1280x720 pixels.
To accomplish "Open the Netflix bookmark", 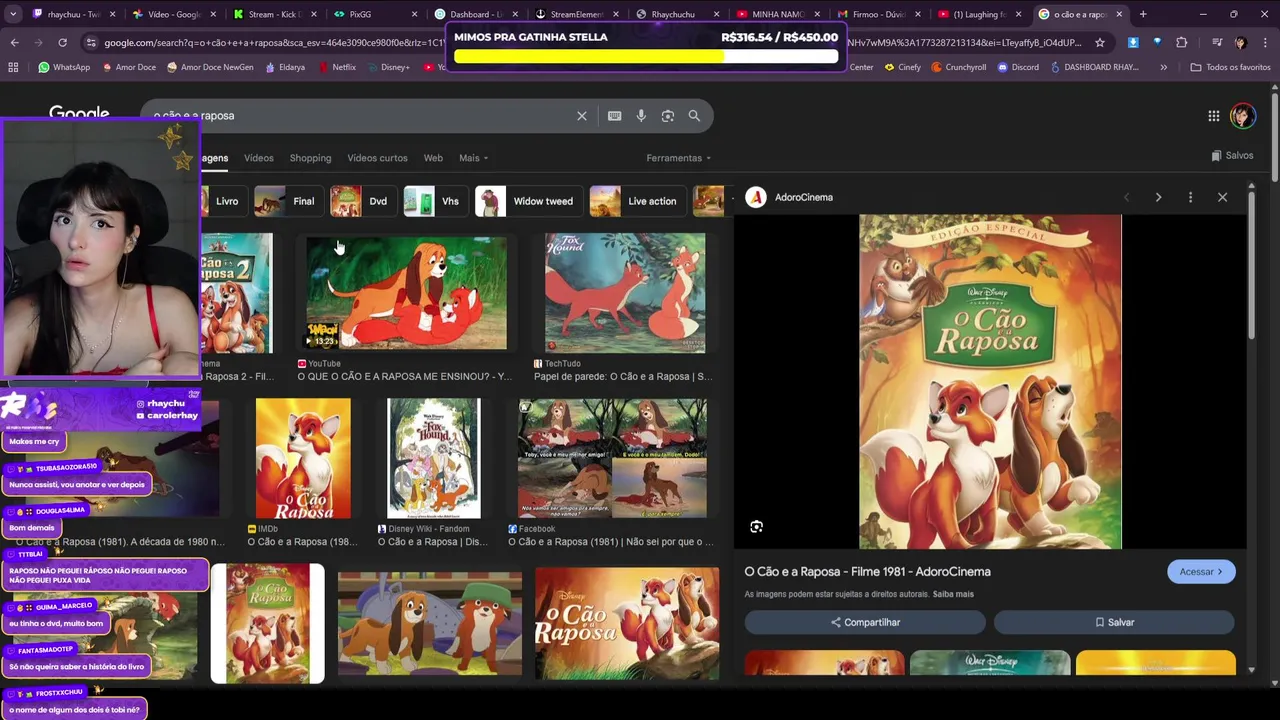I will click(336, 67).
